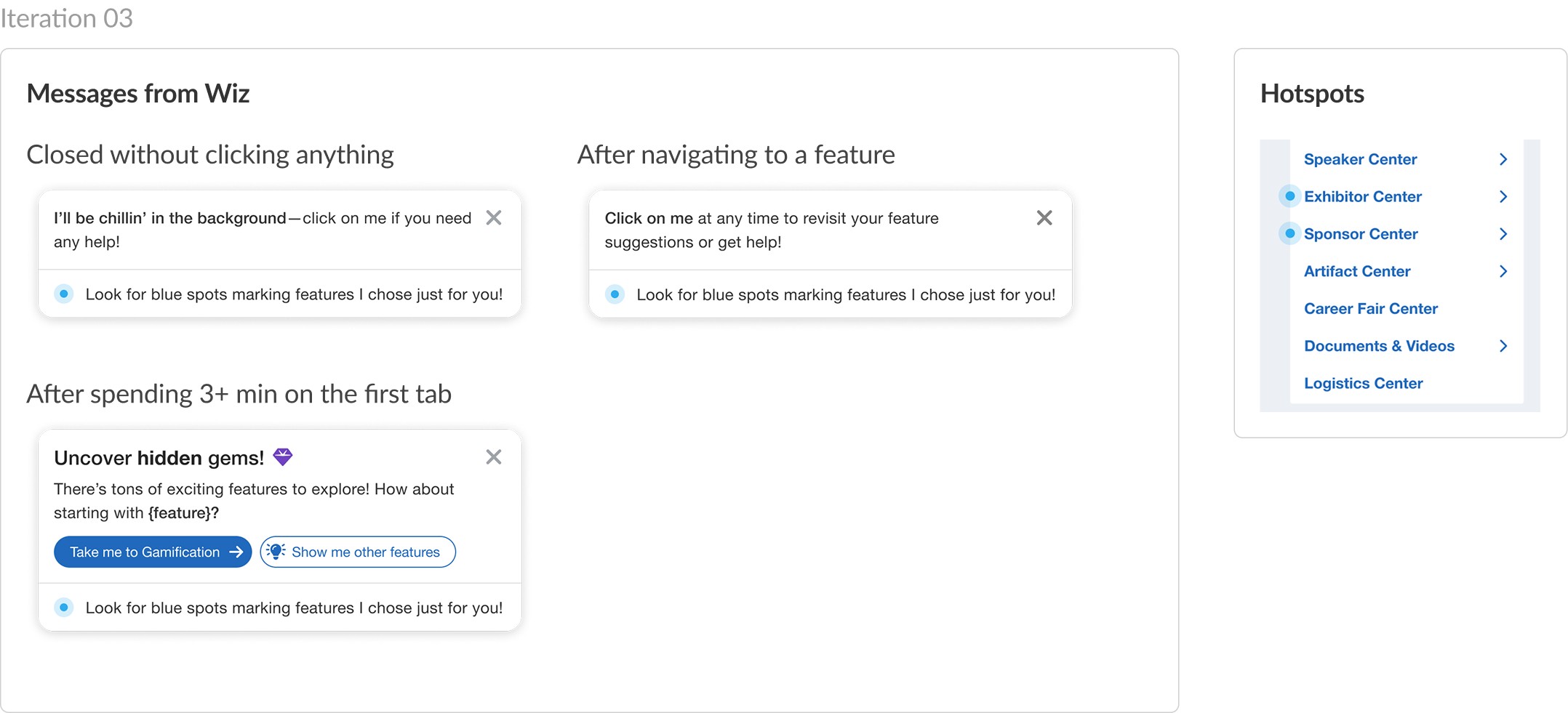Click the blue dot in the "Uncover hidden gems" card footer
Screen dimensions: 1568x713
click(64, 608)
